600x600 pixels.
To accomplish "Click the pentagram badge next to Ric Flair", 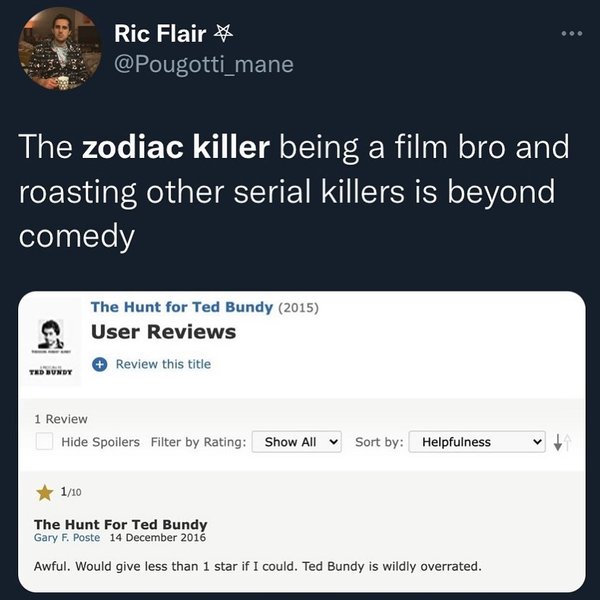I will pos(224,35).
